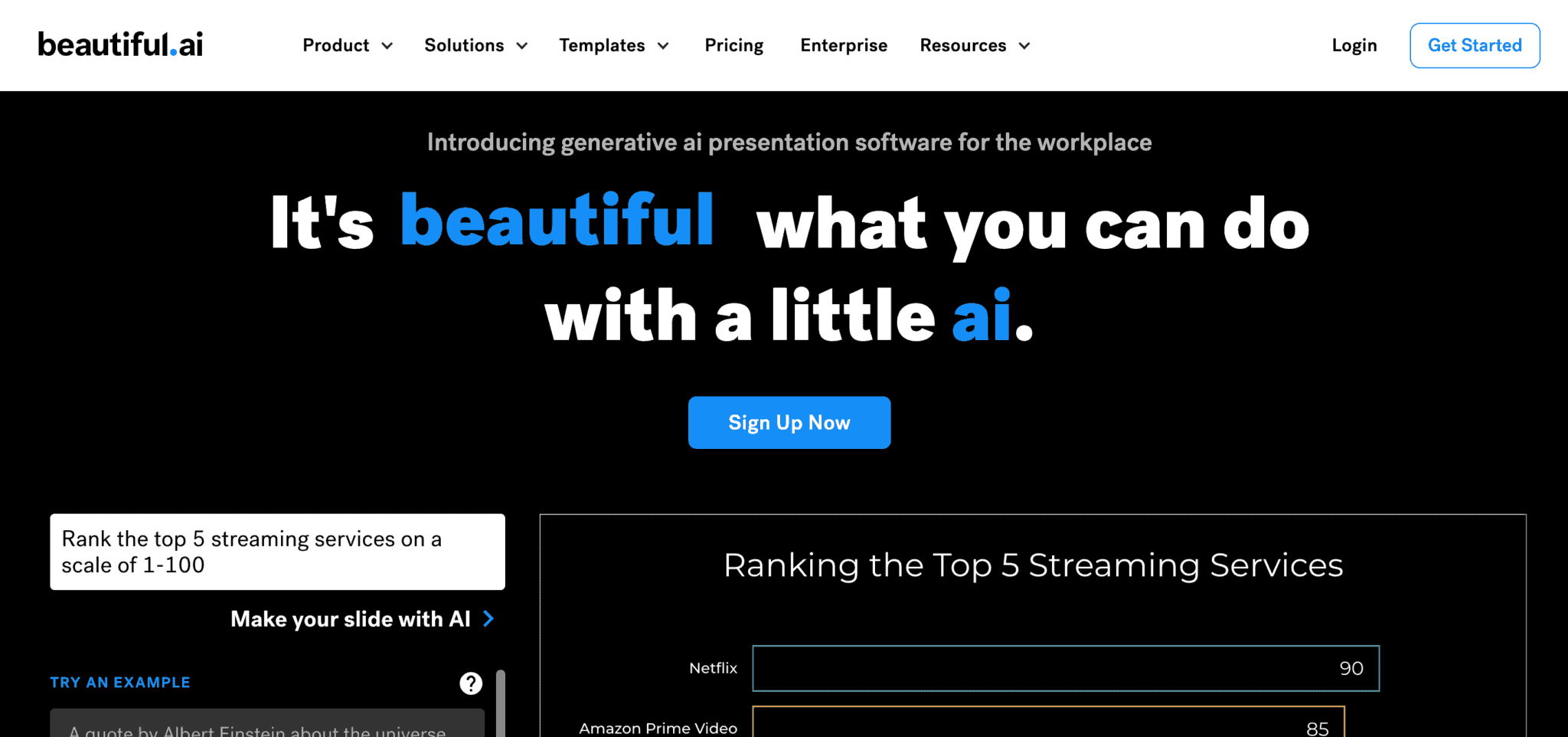Expand the Product dropdown menu

[x=347, y=45]
